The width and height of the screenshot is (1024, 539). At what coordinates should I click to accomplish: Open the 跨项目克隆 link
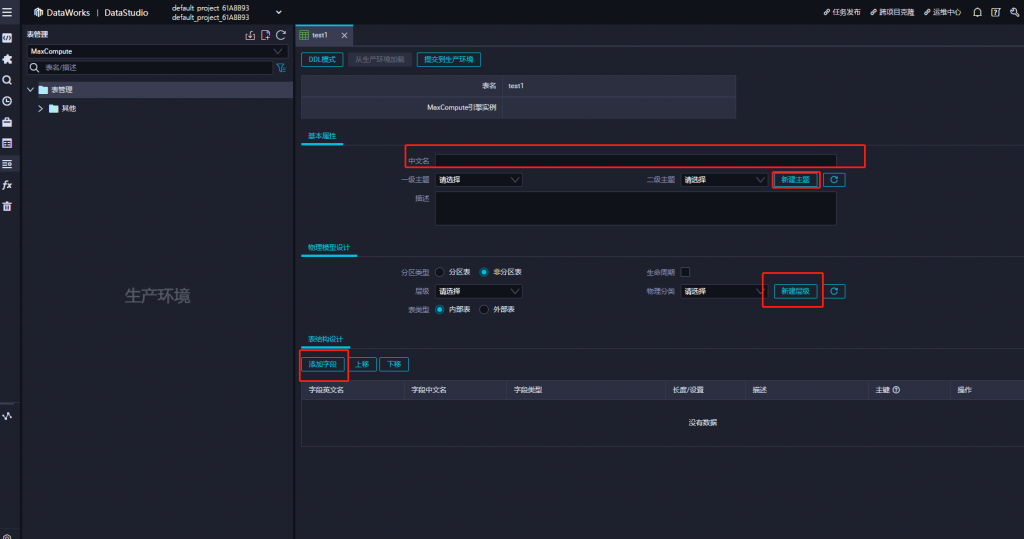pos(892,12)
